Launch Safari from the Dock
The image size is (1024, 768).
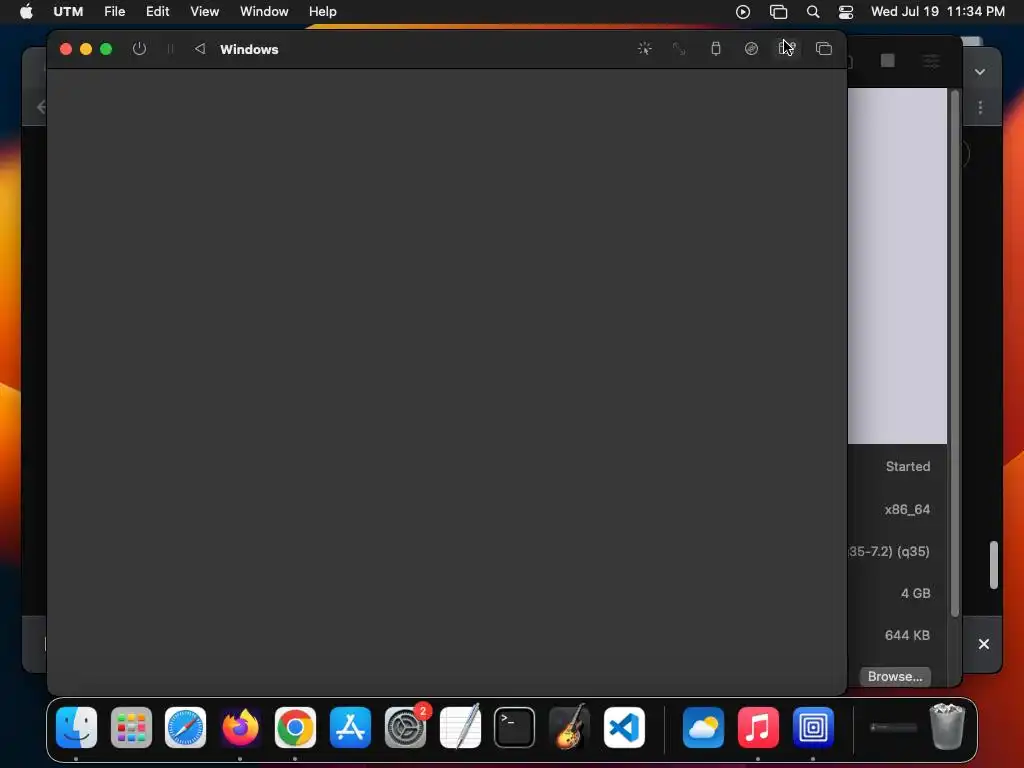coord(185,728)
